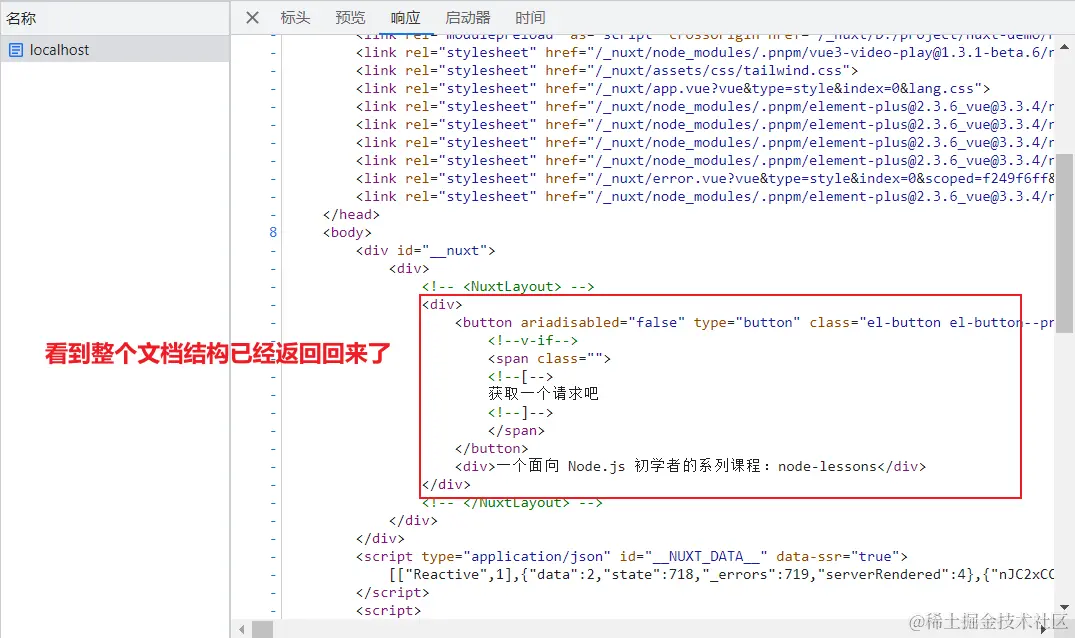Viewport: 1075px width, 638px height.
Task: Click the opening <!-- <NuxtLayout> --> comment
Action: coord(508,286)
